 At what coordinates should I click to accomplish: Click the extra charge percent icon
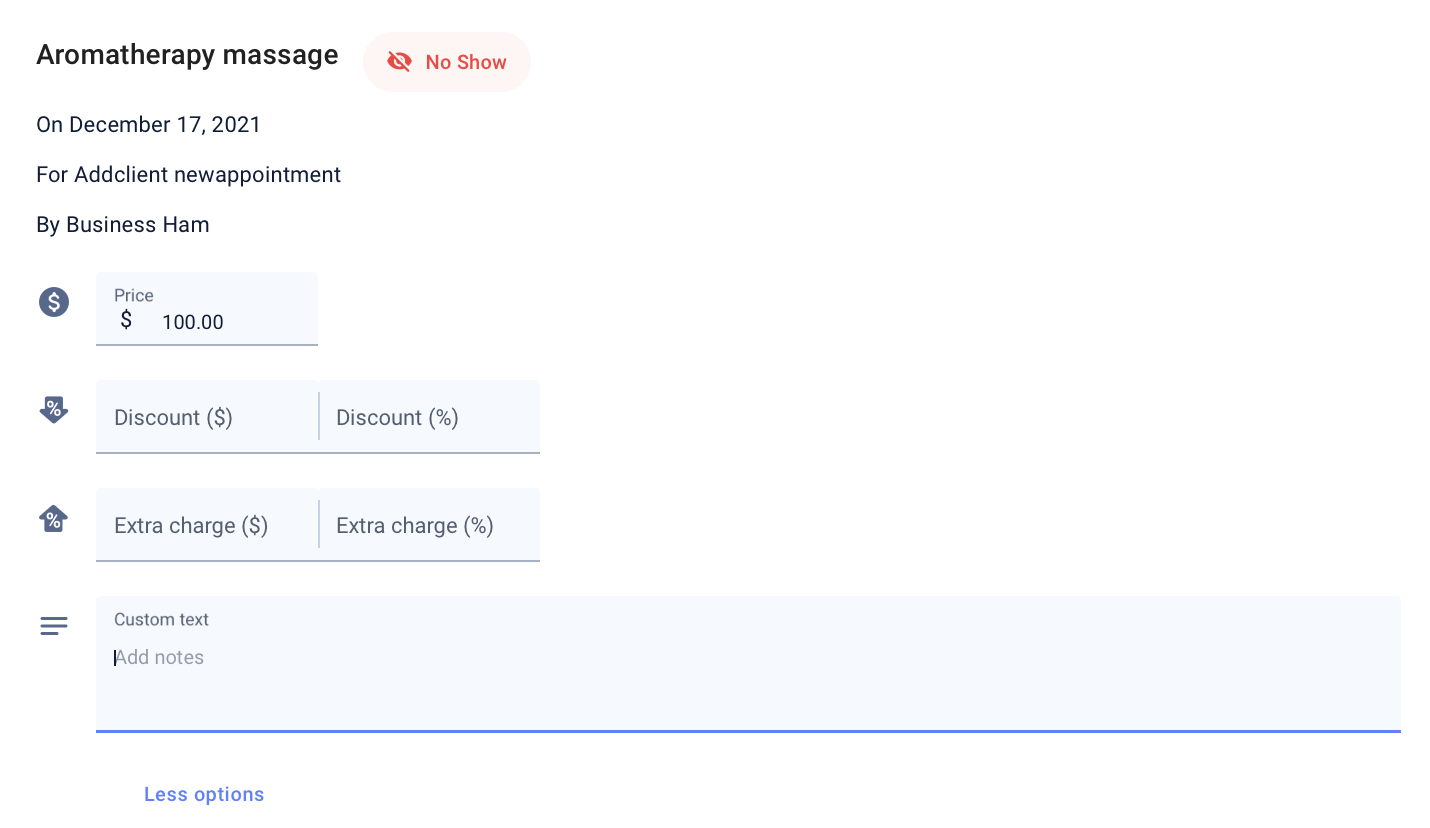click(54, 518)
